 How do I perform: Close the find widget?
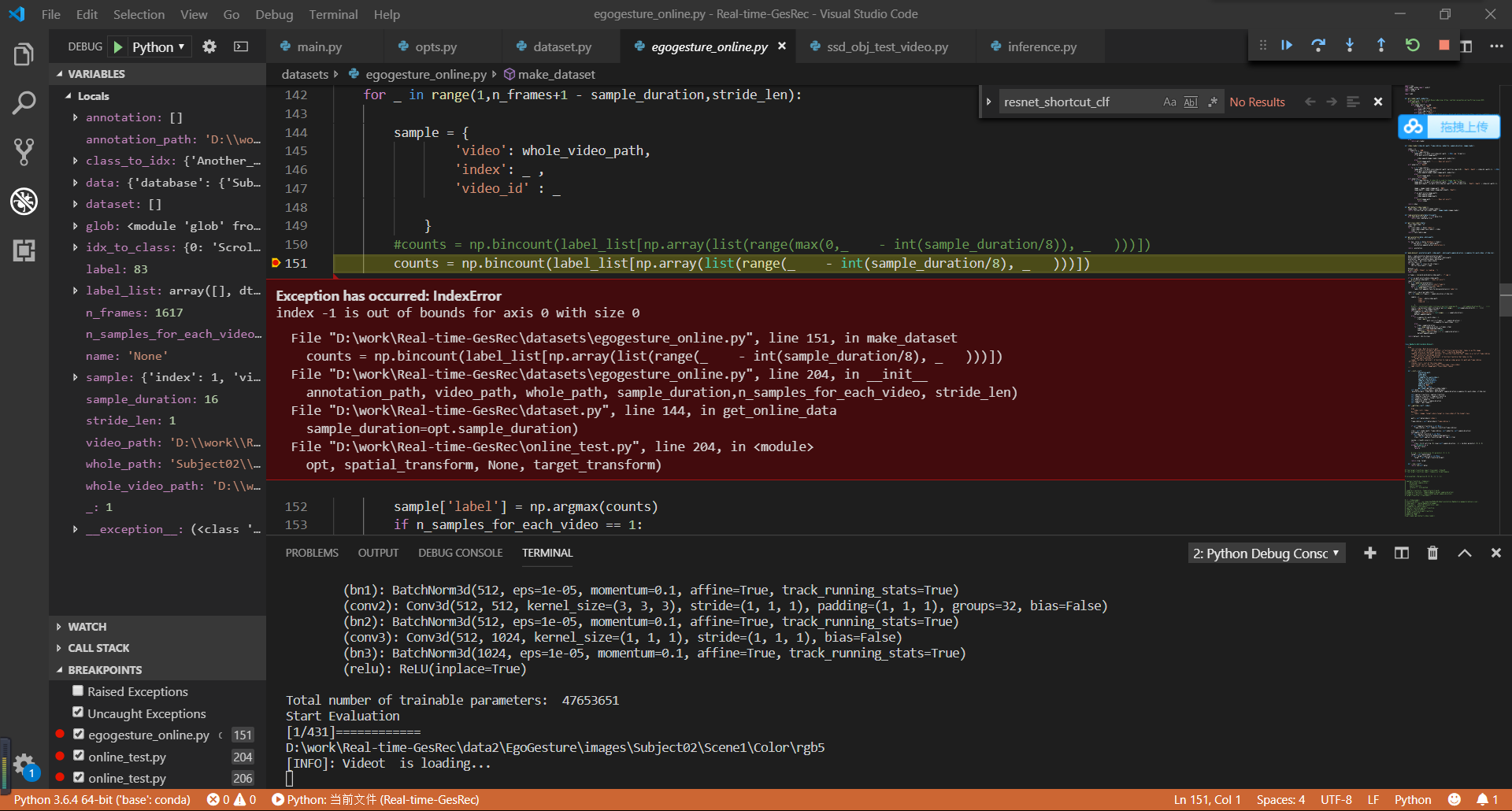(1378, 102)
